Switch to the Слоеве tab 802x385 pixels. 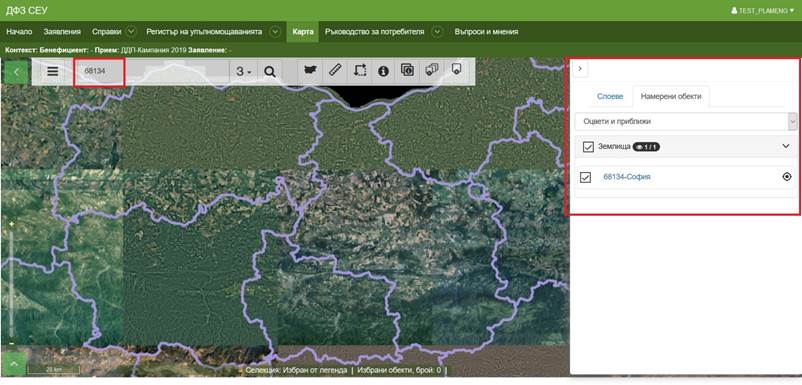pos(610,96)
